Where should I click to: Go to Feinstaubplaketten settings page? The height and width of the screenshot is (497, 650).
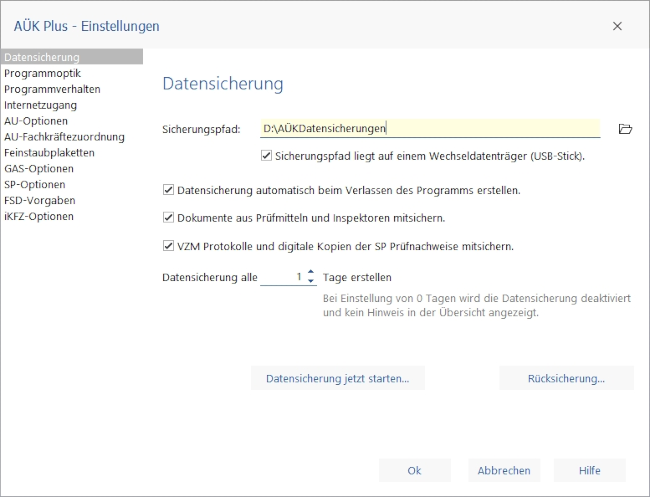pos(49,153)
